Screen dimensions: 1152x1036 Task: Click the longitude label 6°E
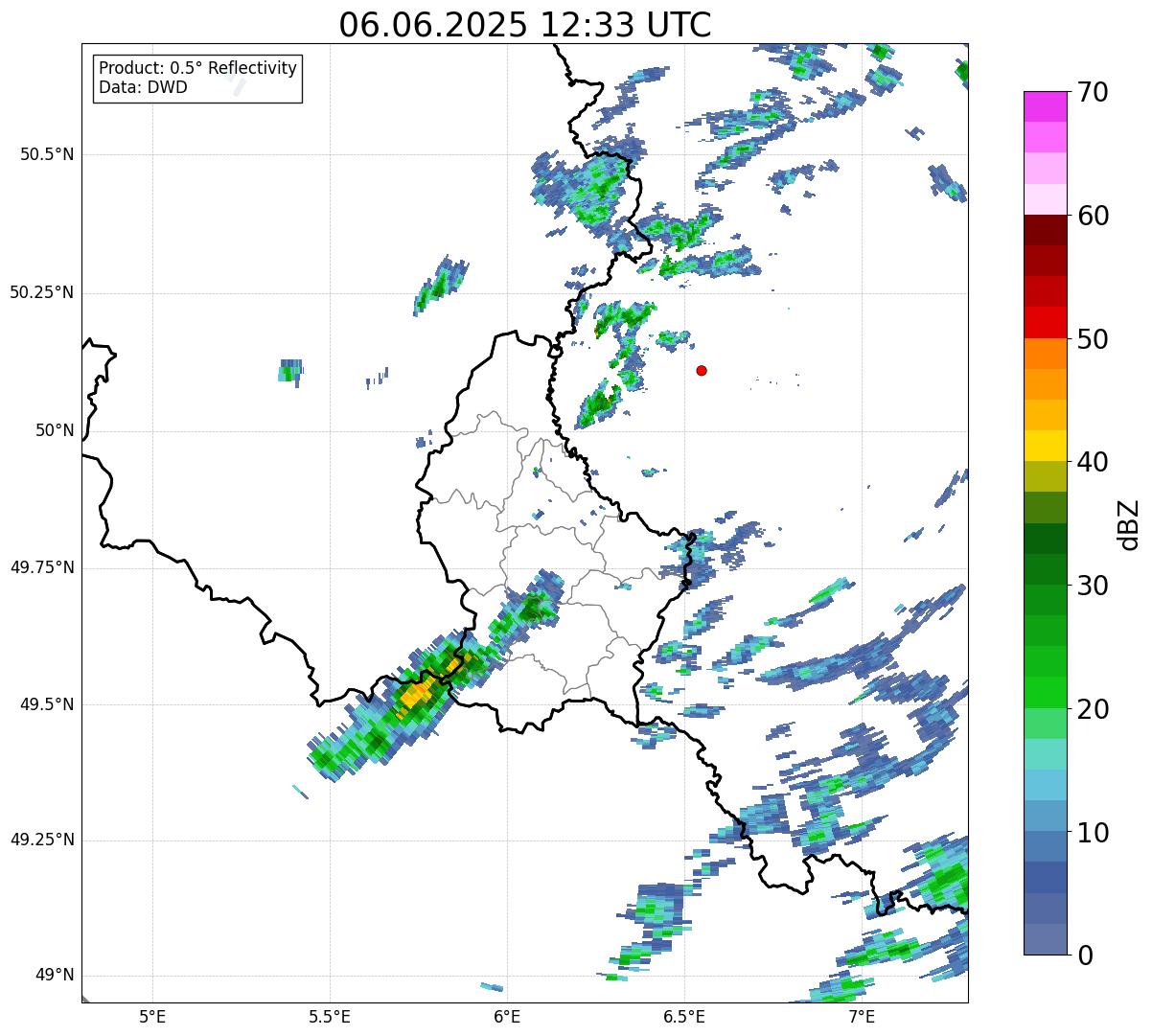coord(507,1016)
